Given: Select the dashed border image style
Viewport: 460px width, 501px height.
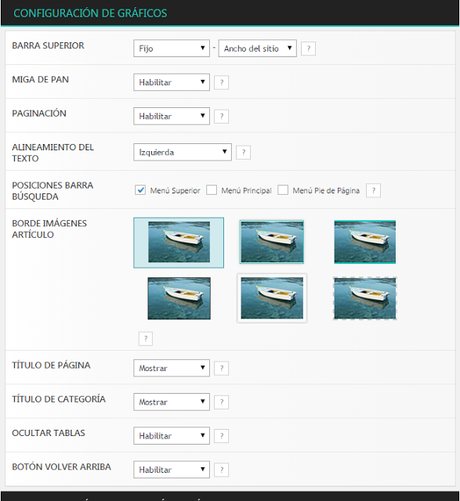Looking at the screenshot, I should click(365, 298).
